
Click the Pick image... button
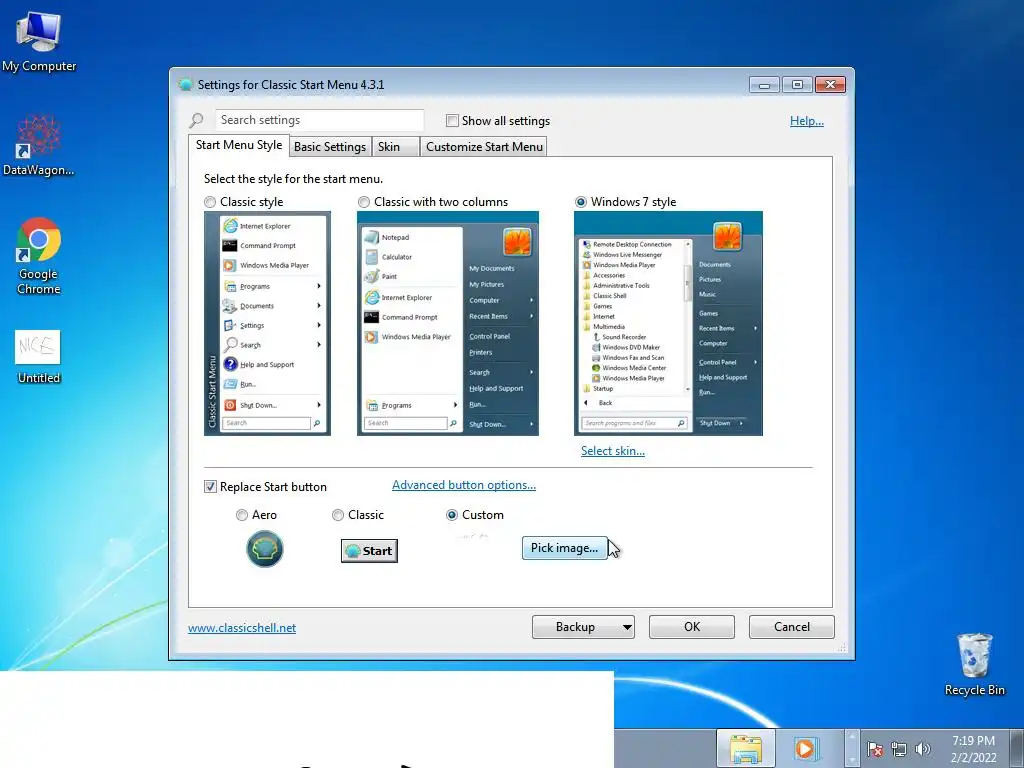(564, 548)
